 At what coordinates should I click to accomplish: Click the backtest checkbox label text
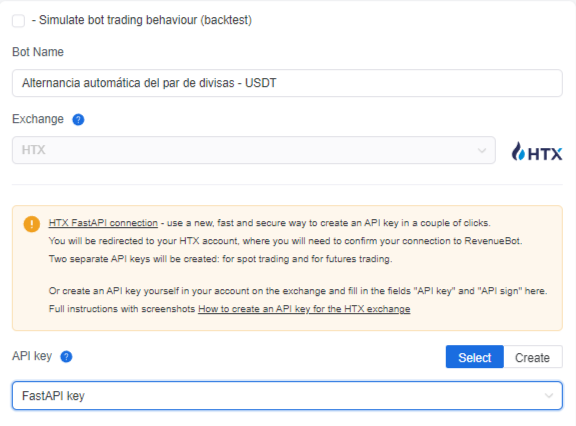point(142,20)
